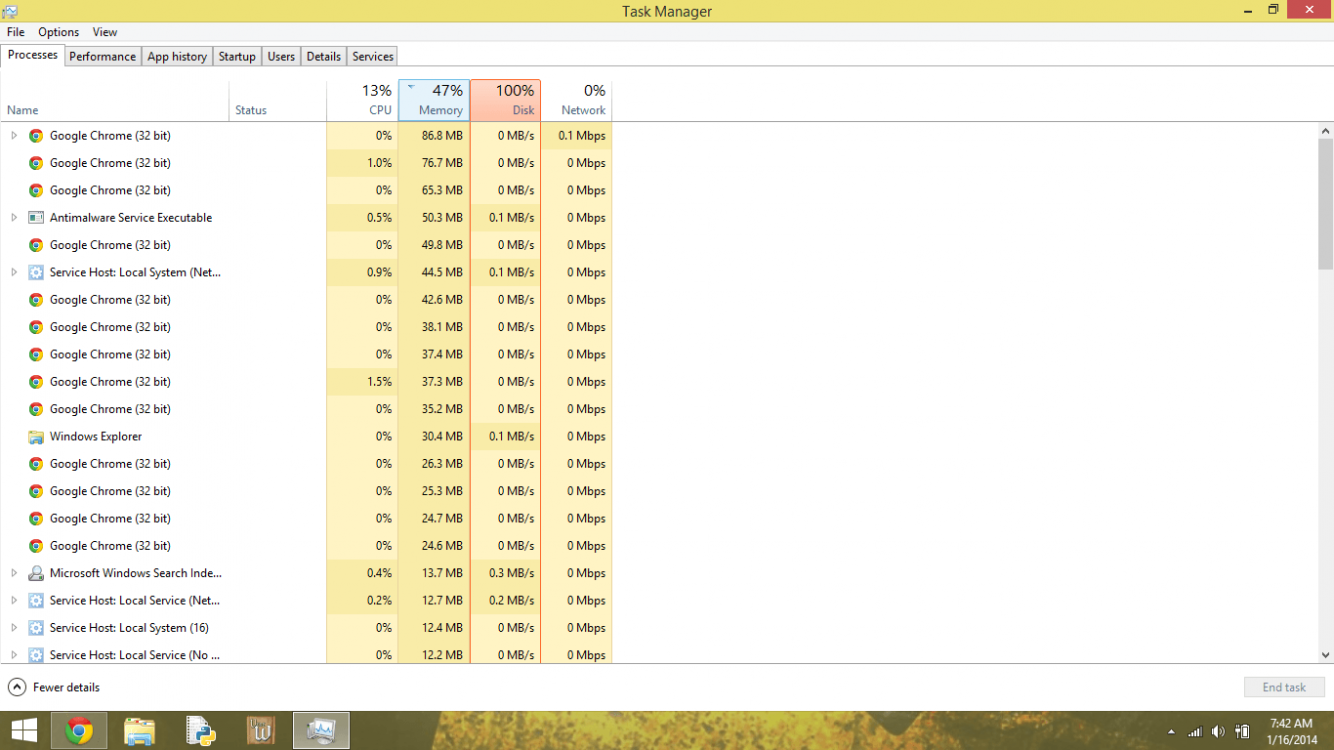Switch to the Startup tab
The width and height of the screenshot is (1334, 750).
[x=237, y=57]
